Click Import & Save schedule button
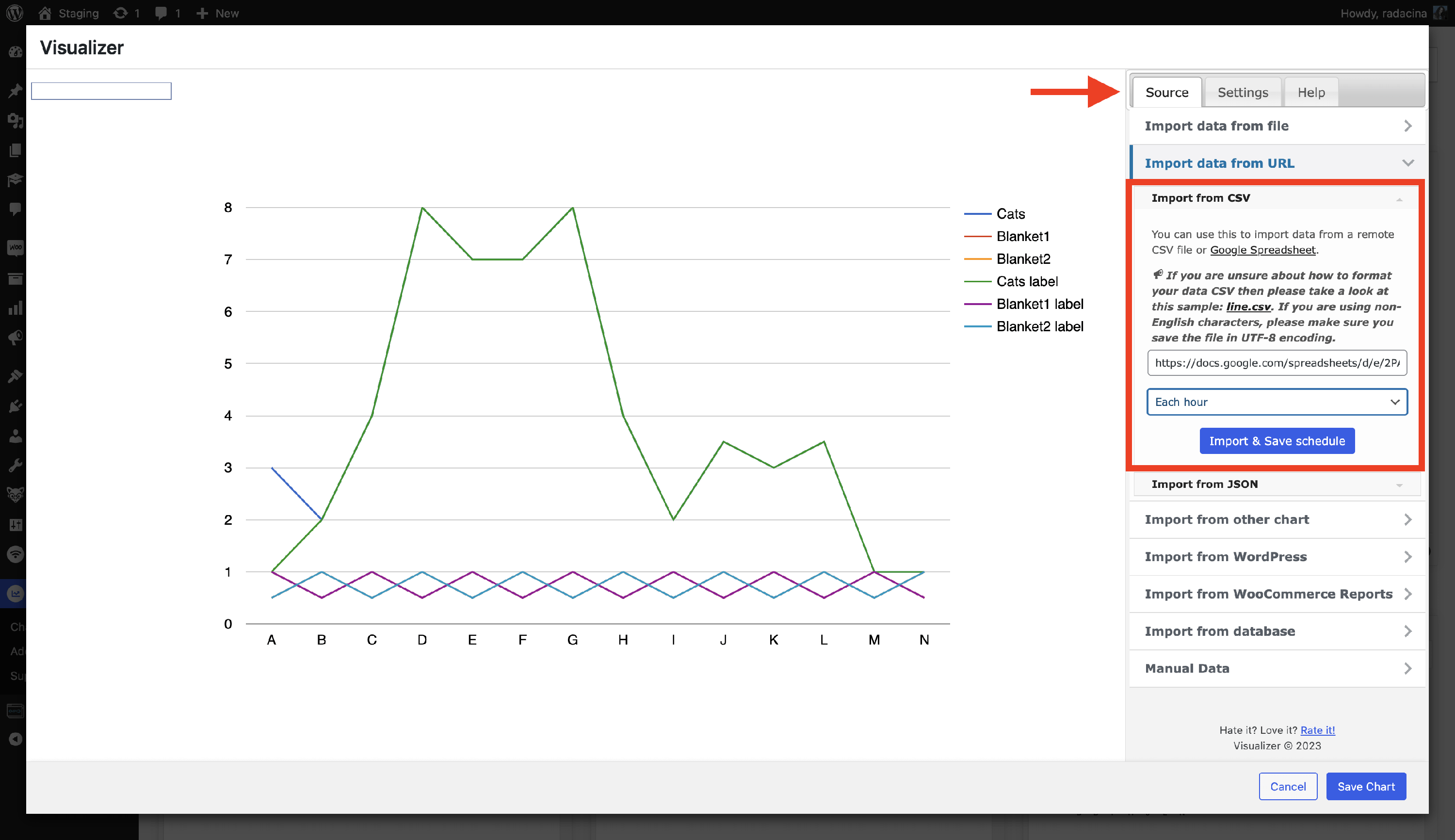The height and width of the screenshot is (840, 1455). pos(1276,441)
